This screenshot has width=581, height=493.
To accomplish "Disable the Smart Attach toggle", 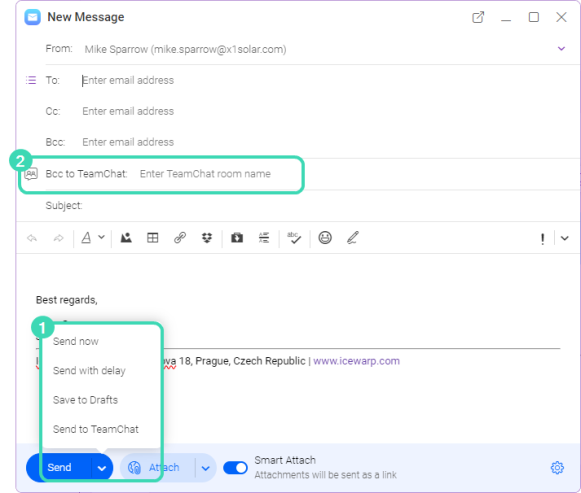I will pyautogui.click(x=236, y=468).
